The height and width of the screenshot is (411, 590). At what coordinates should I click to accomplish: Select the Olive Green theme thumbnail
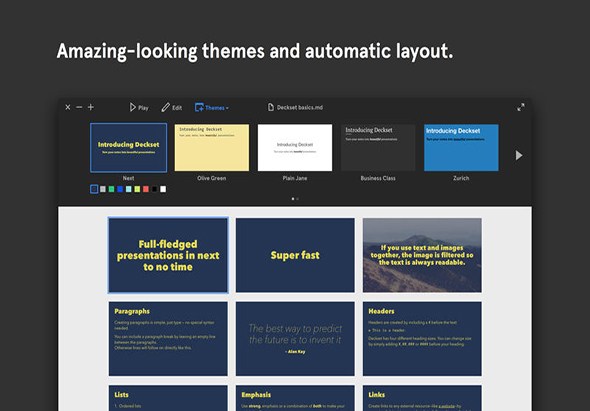[x=212, y=148]
